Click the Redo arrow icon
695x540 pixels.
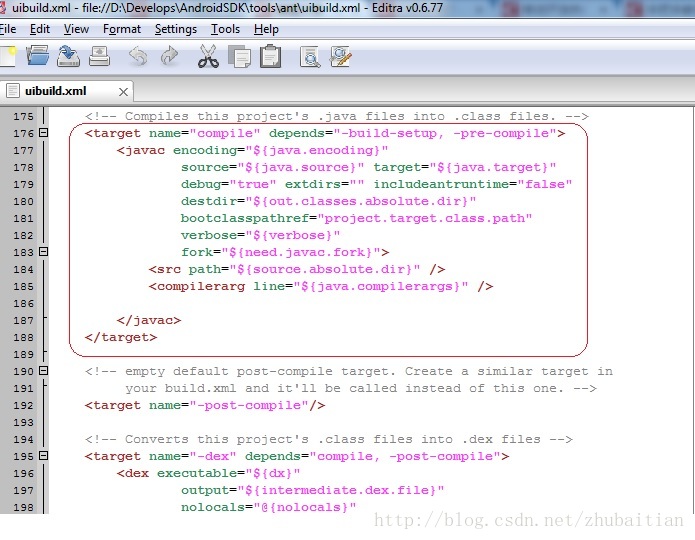click(169, 56)
